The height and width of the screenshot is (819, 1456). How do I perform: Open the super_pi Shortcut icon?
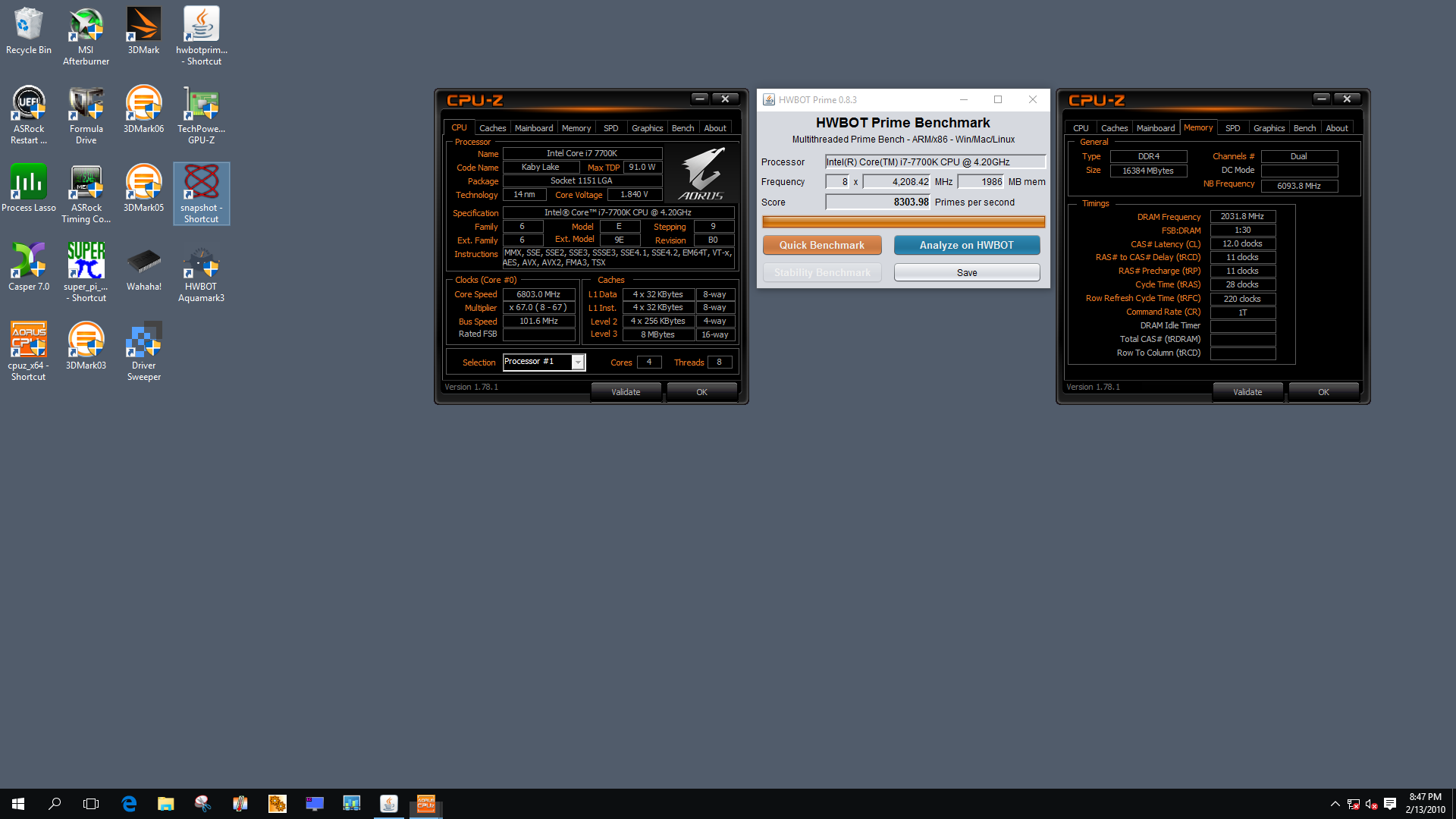(x=86, y=273)
